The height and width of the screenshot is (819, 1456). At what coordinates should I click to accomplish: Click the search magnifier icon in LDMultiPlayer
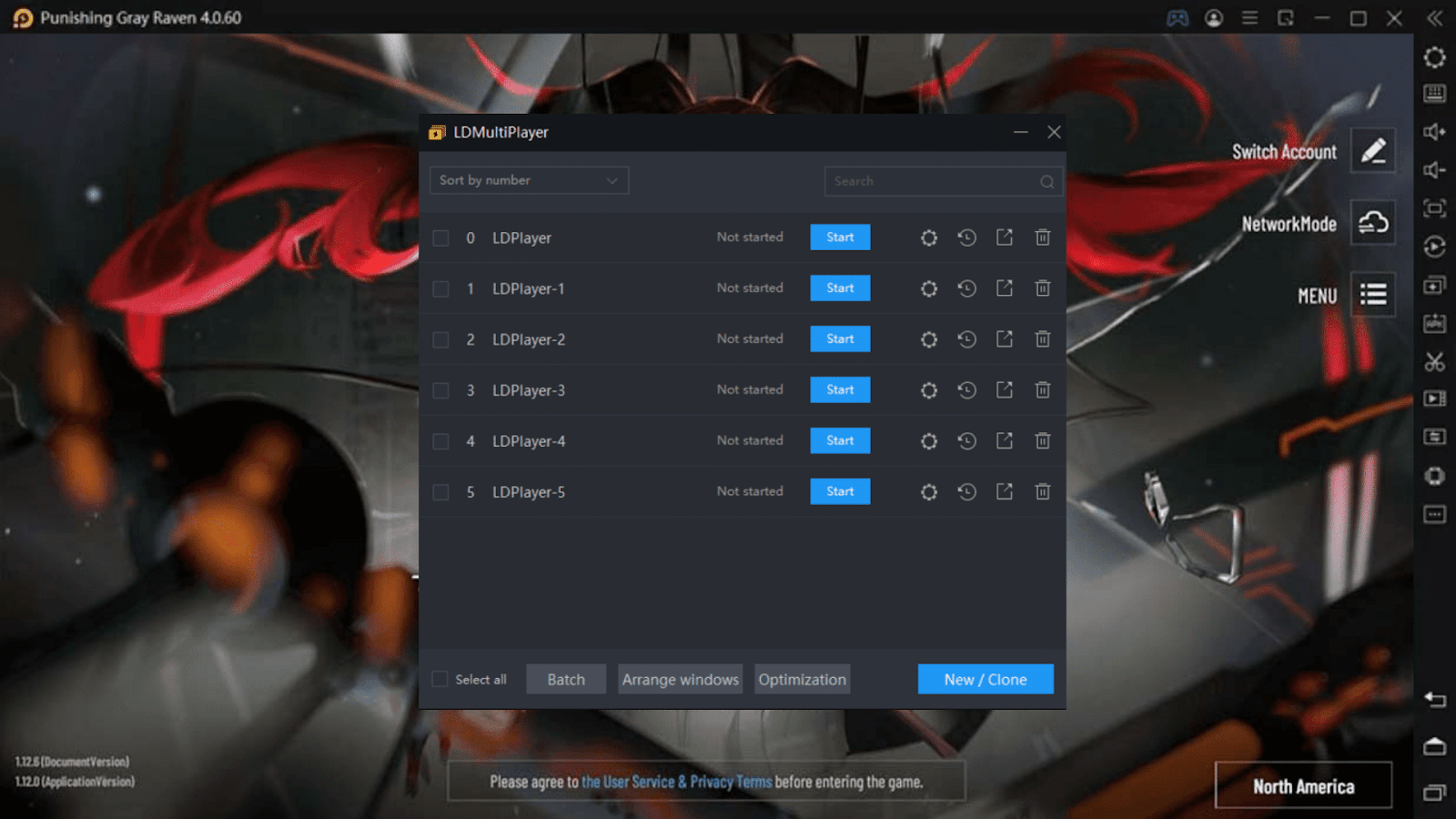[1047, 182]
